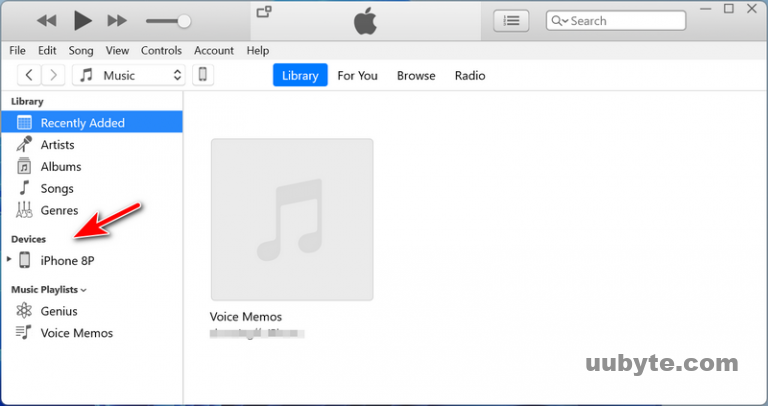This screenshot has height=406, width=768.
Task: Close the iTunes window
Action: (752, 9)
